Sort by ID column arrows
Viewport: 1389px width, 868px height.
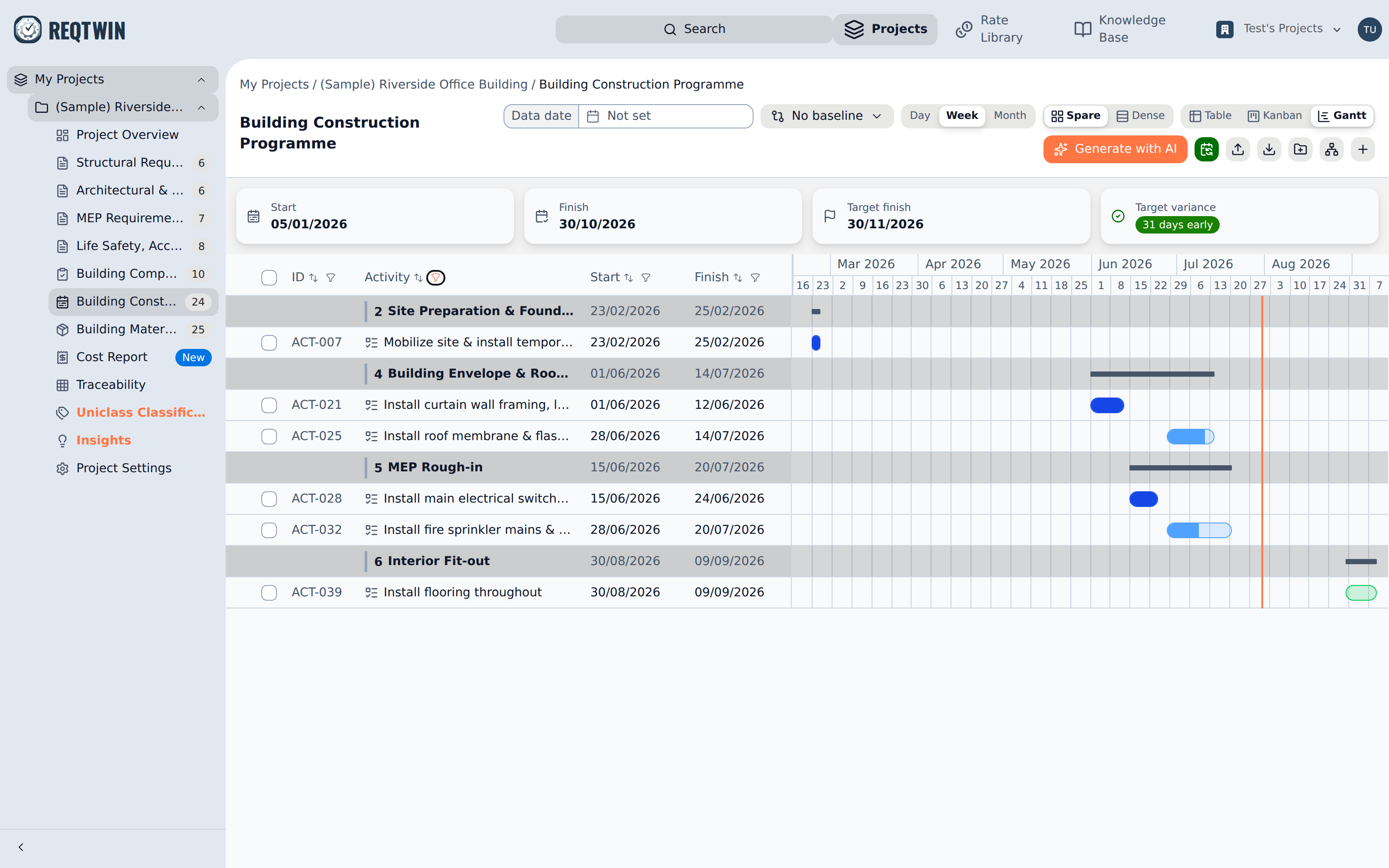[313, 278]
